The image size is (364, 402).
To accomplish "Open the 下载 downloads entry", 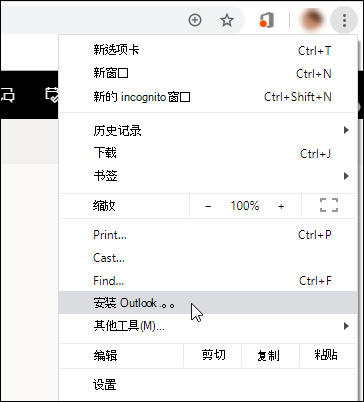I will point(208,153).
